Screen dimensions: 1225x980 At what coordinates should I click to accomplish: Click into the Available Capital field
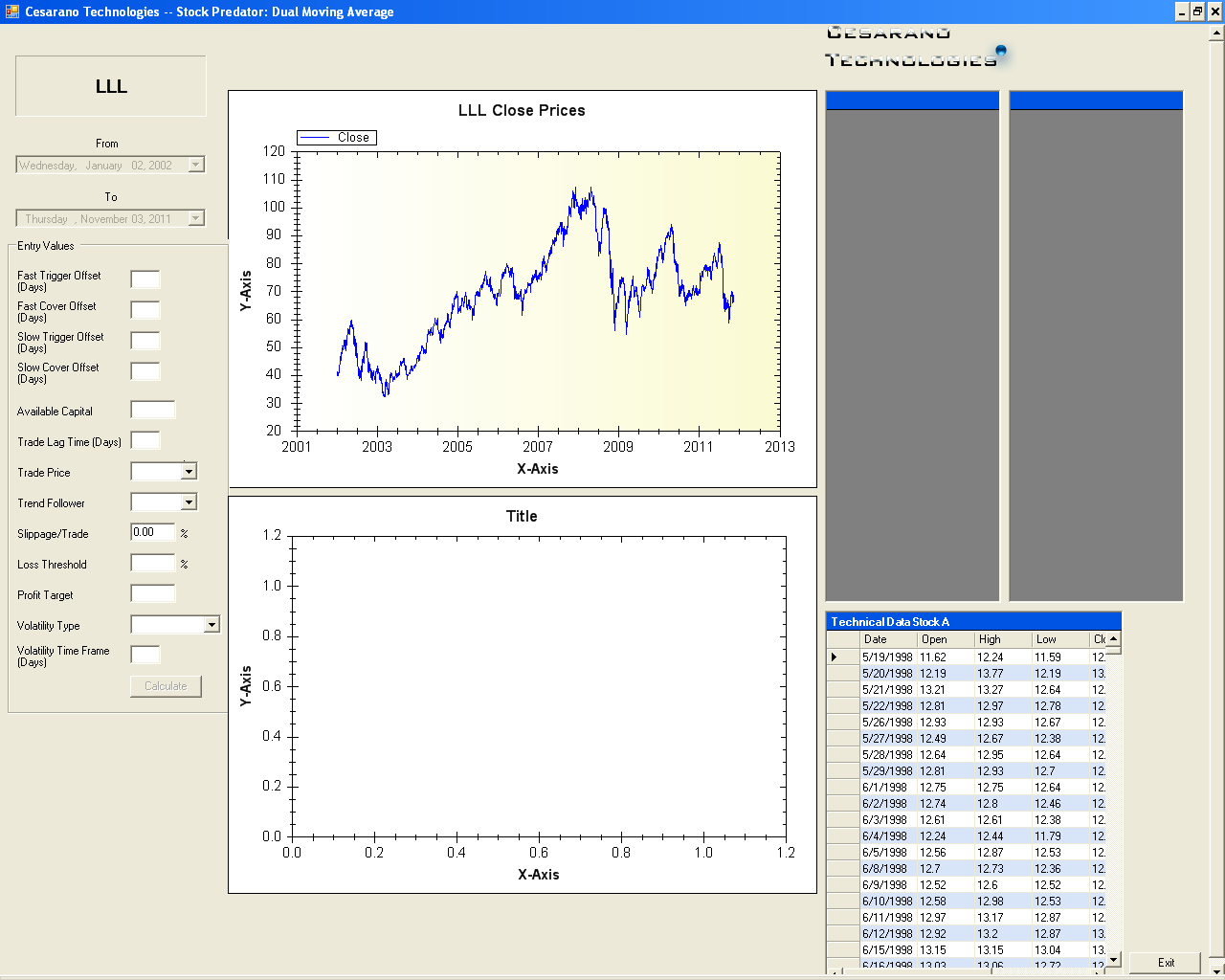point(153,411)
